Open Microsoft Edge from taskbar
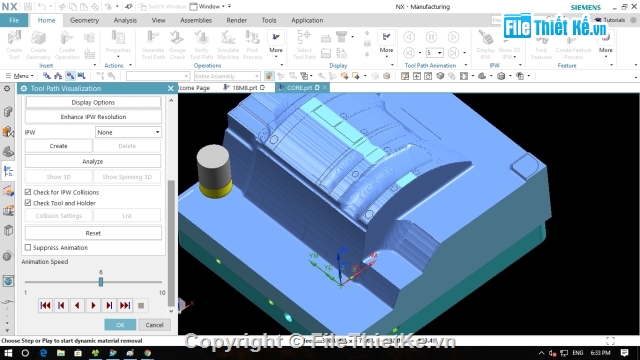Screen dimensions: 640x360 coord(43,353)
